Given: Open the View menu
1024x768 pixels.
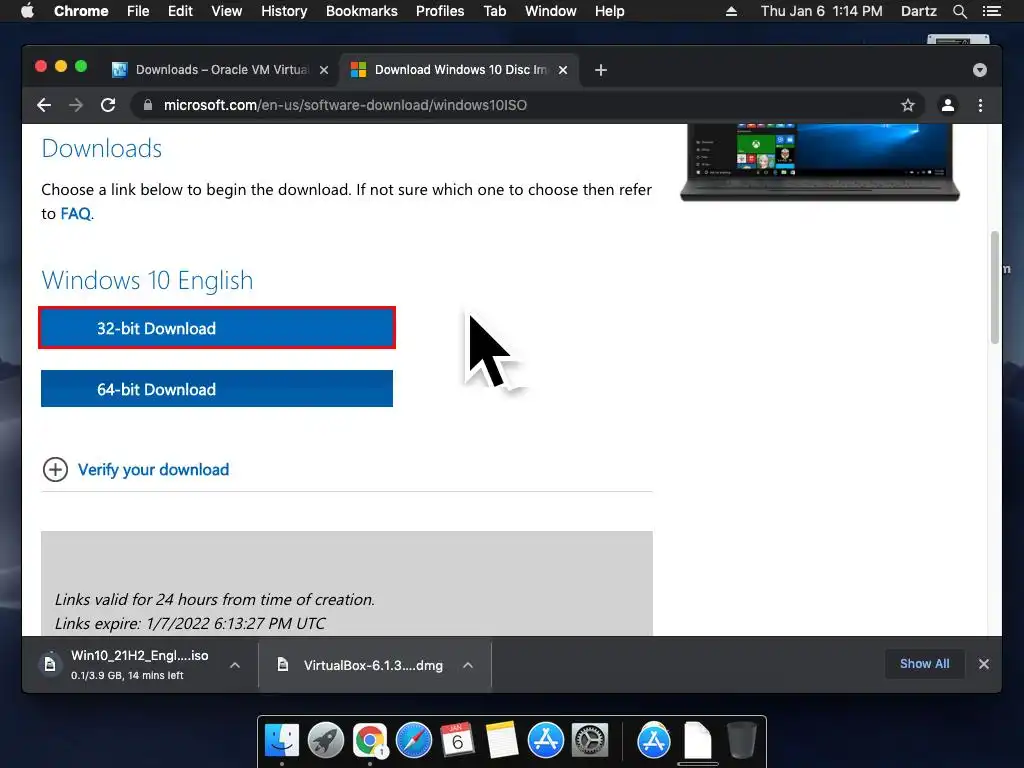Looking at the screenshot, I should (227, 11).
